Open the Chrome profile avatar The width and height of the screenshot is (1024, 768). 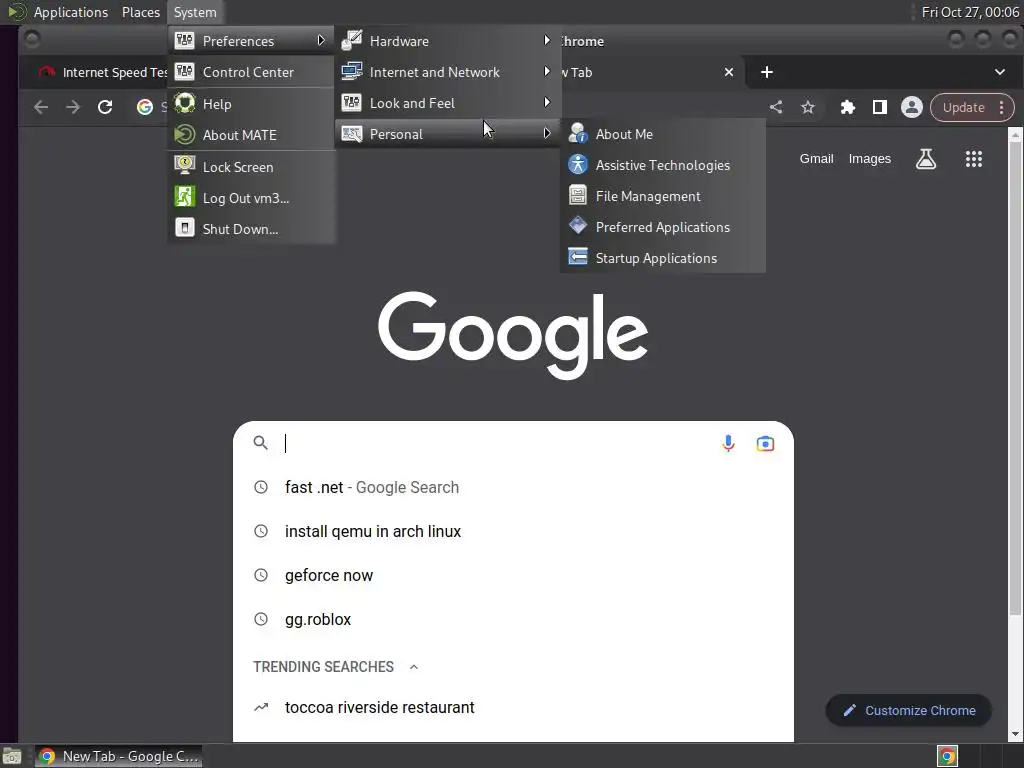point(912,107)
